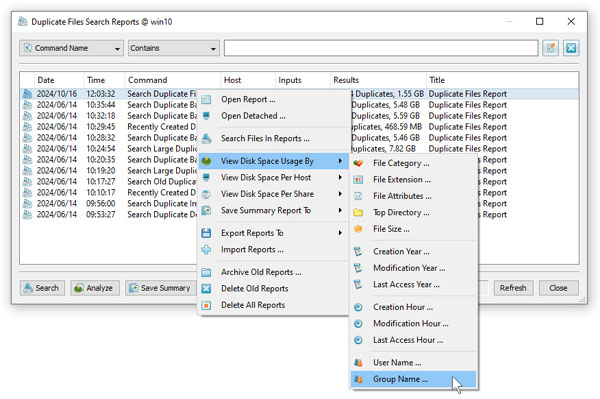Image resolution: width=600 pixels, height=399 pixels.
Task: Click the Search button
Action: [x=42, y=288]
